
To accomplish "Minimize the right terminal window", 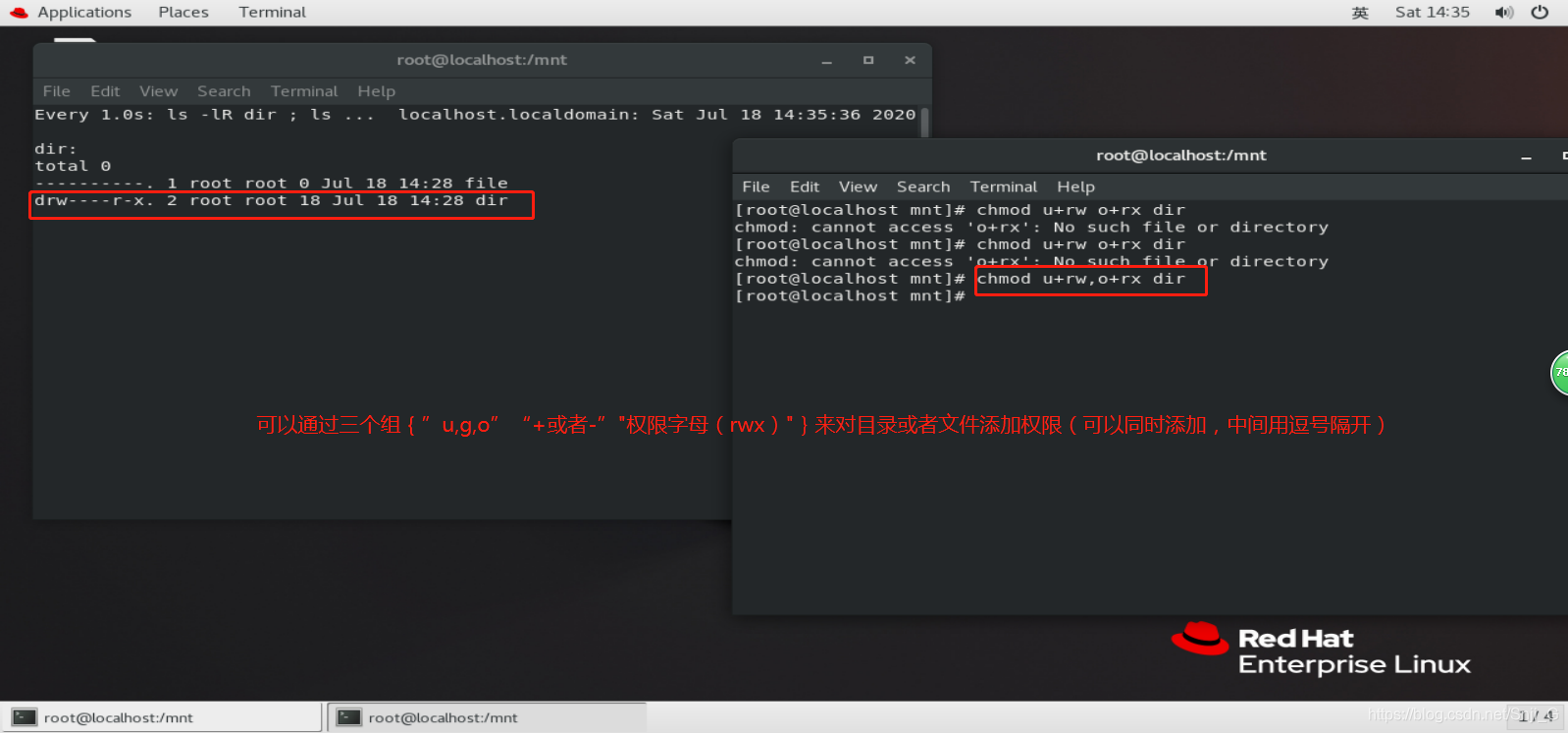I will (1526, 157).
